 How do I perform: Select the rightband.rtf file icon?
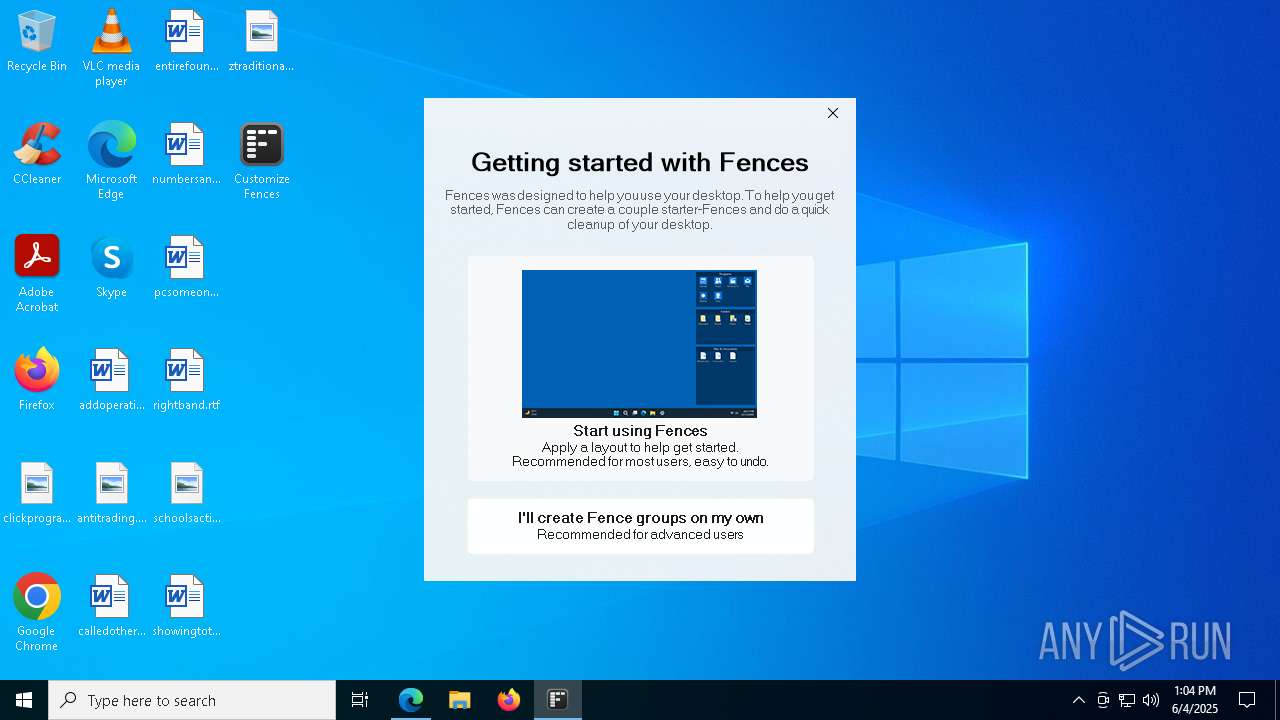point(186,381)
